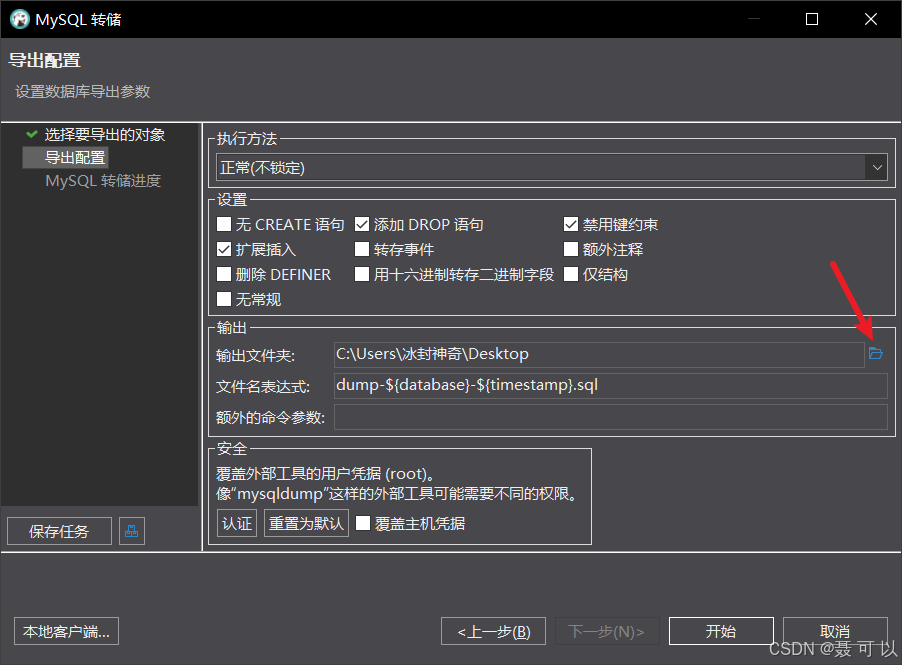Select the 导出配置 wizard step
The height and width of the screenshot is (665, 902).
coord(75,158)
